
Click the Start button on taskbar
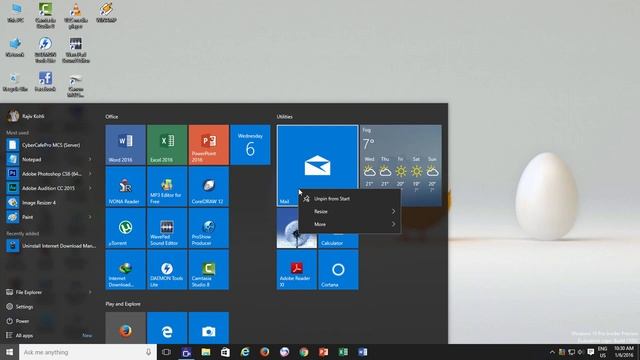pos(9,352)
